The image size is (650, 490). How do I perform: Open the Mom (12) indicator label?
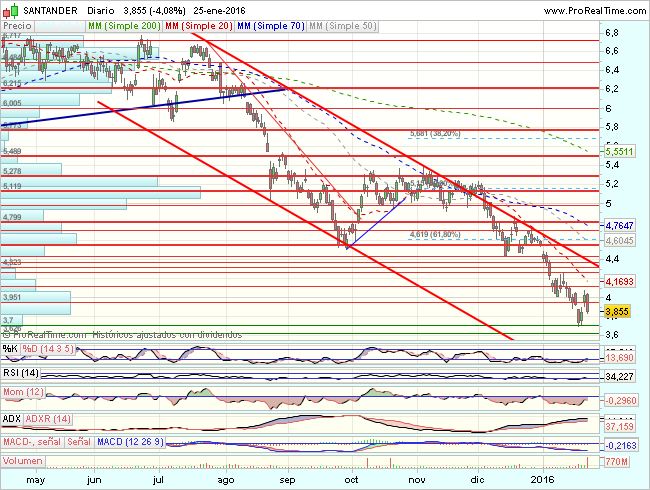(x=23, y=392)
